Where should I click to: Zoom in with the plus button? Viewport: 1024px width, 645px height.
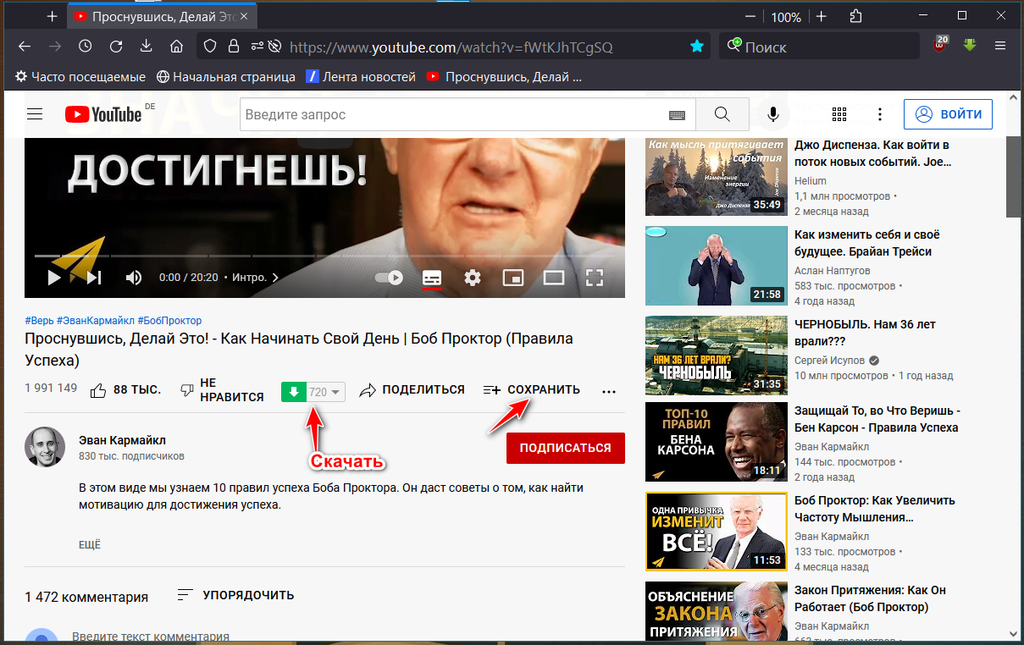pyautogui.click(x=822, y=16)
